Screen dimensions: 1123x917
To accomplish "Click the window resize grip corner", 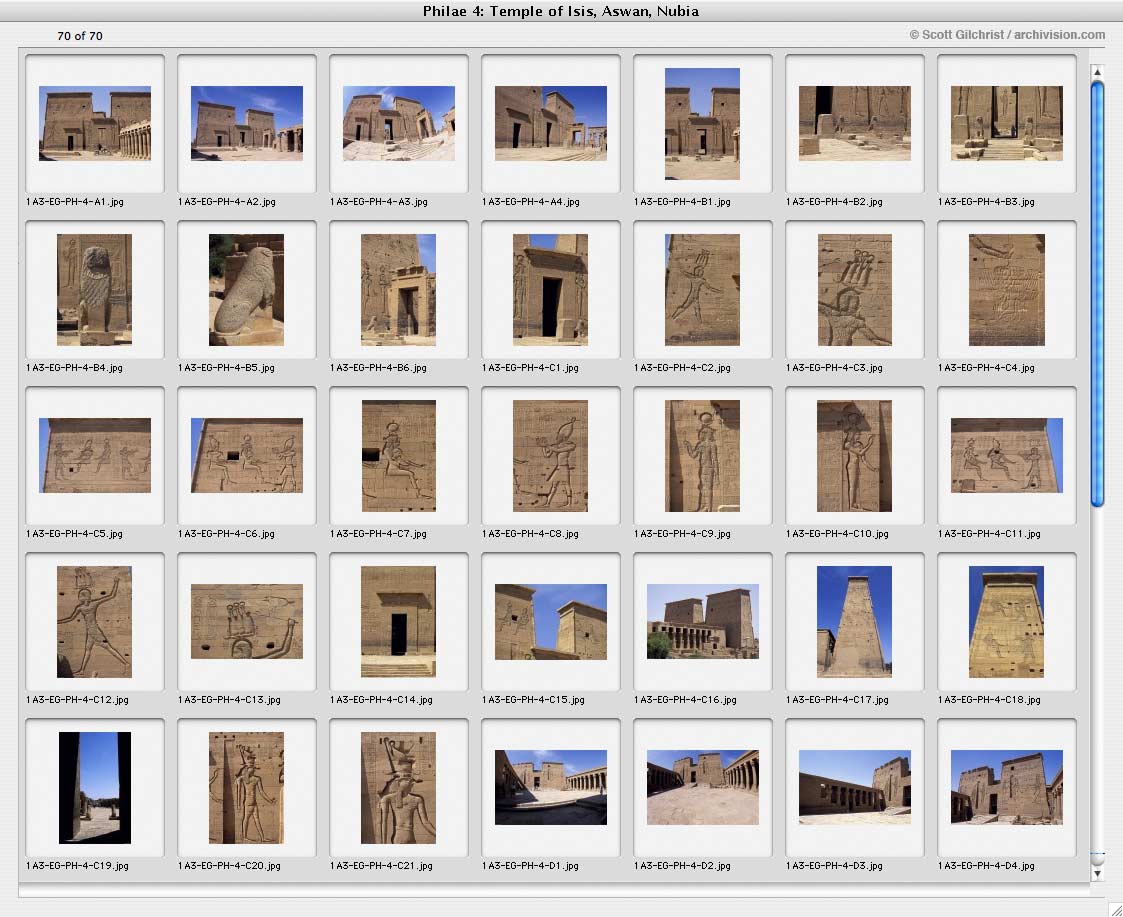I will click(1115, 909).
